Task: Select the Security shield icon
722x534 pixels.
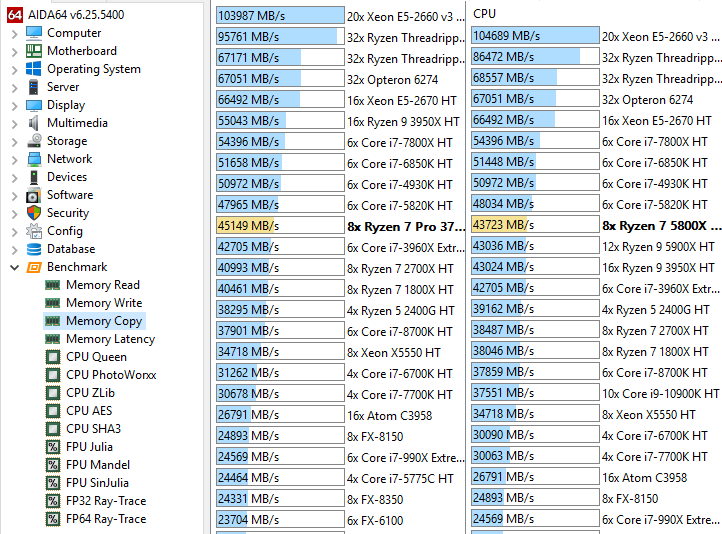Action: [x=34, y=213]
